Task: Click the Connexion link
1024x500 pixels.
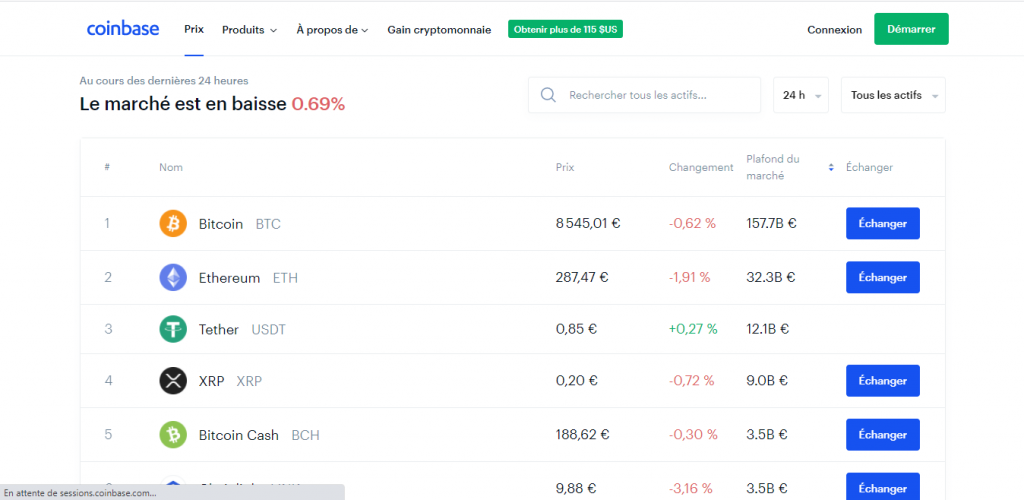Action: pos(835,30)
